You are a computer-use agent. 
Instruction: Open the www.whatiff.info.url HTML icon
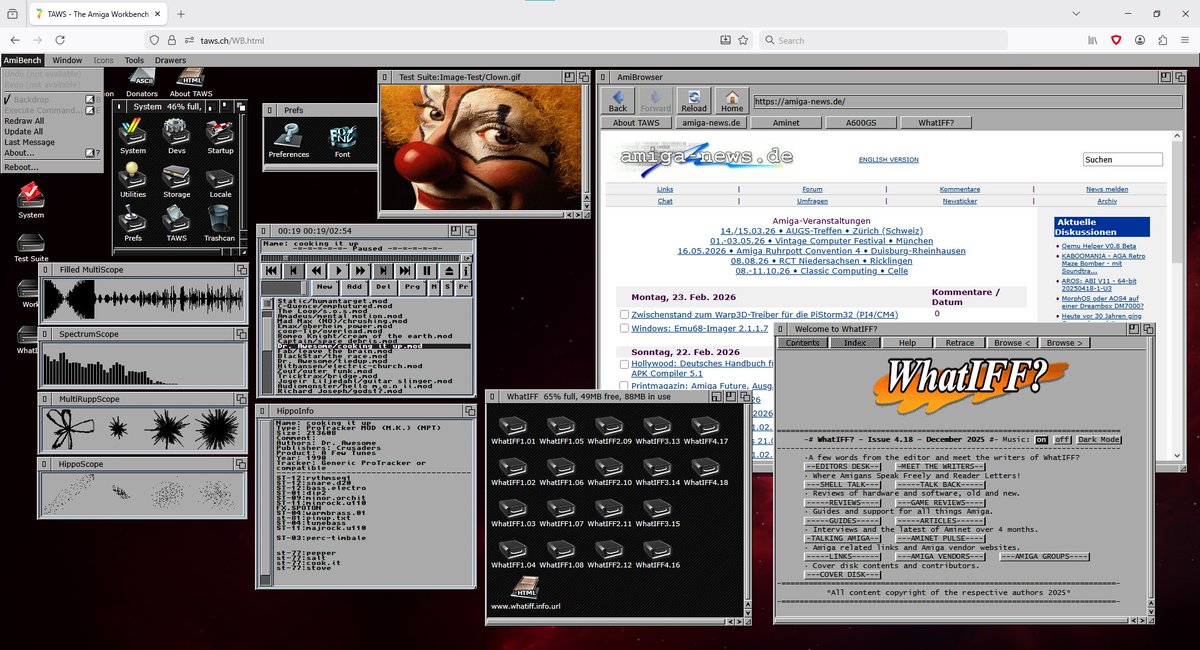point(524,594)
